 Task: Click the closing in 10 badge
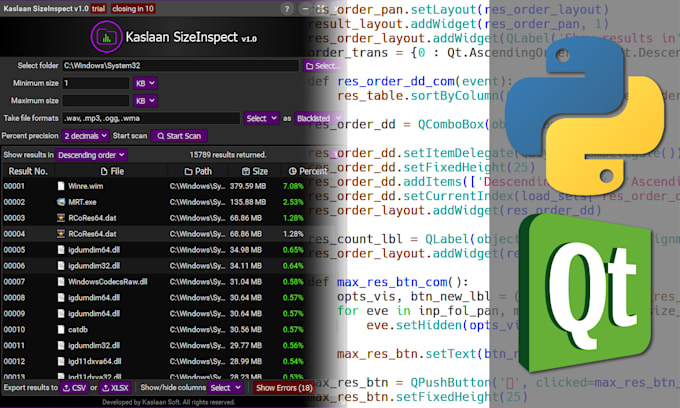coord(133,9)
